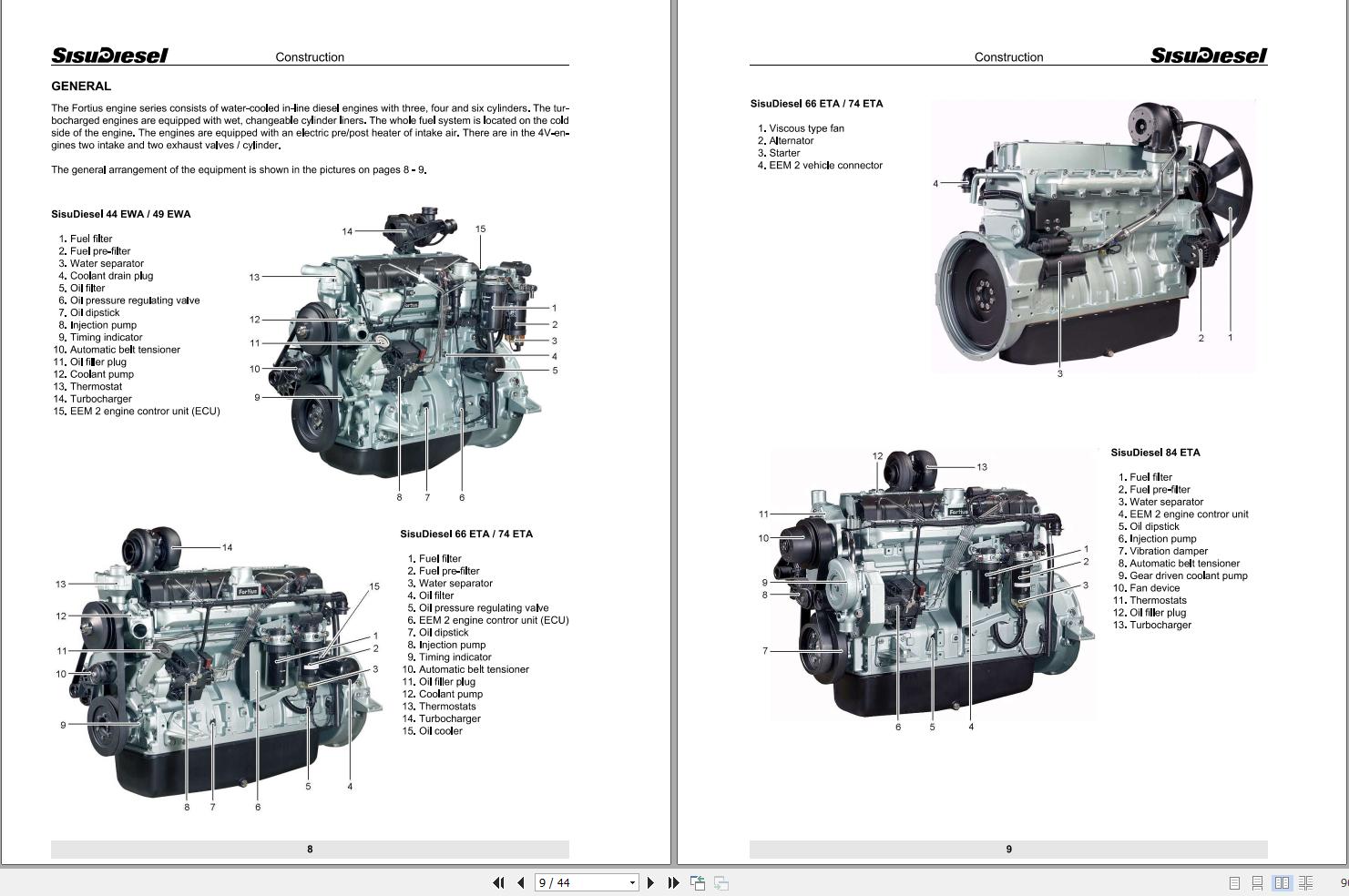
Task: Toggle the two-page facing view
Action: pos(1282,882)
